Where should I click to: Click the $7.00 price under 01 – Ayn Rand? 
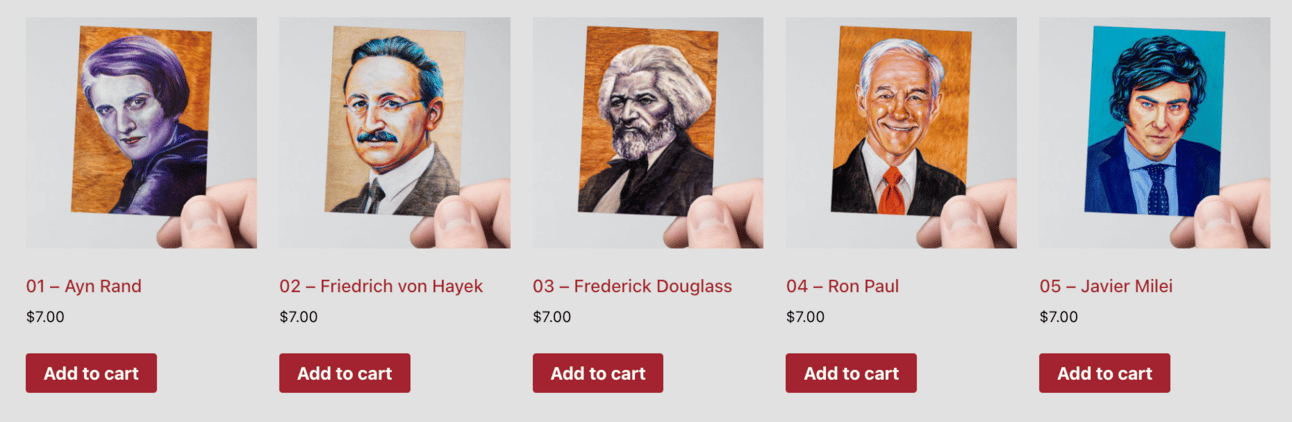(45, 317)
